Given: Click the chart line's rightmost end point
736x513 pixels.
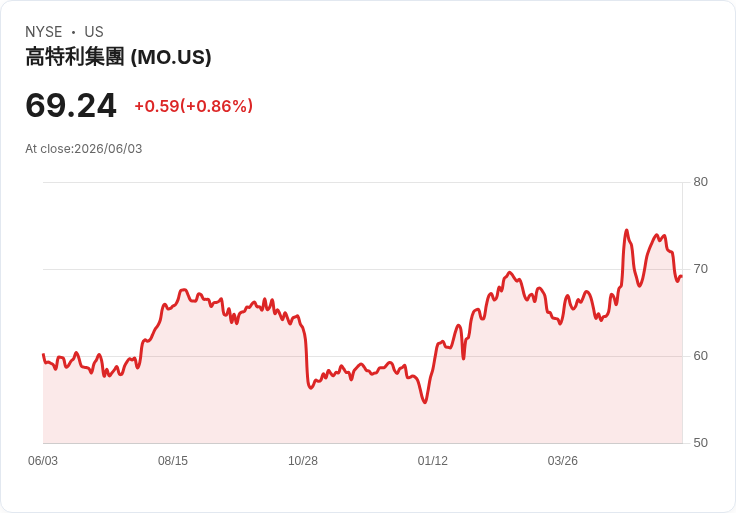Looking at the screenshot, I should (x=682, y=276).
